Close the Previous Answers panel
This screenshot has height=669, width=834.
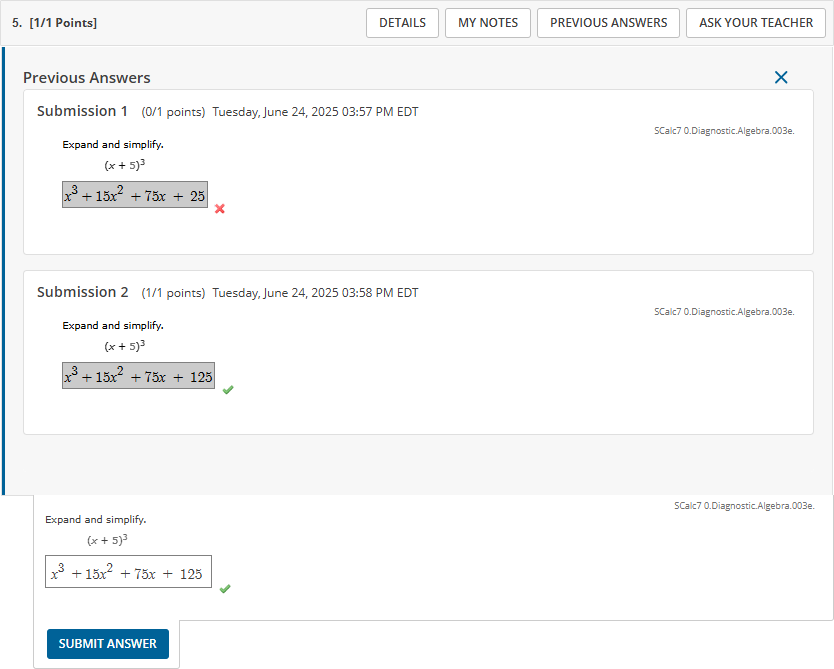[781, 77]
